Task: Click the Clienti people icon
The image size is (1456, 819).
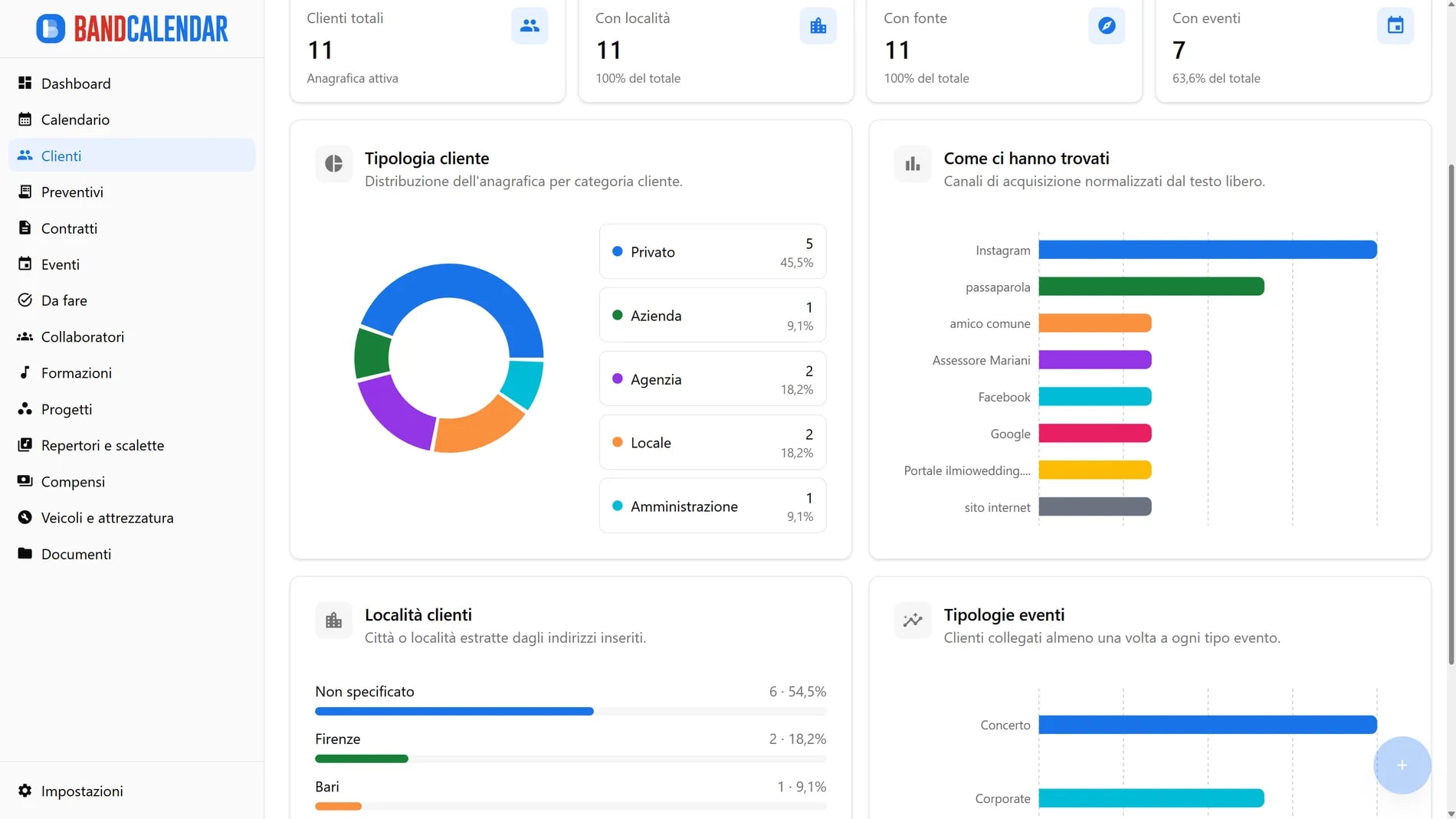Action: pyautogui.click(x=25, y=155)
